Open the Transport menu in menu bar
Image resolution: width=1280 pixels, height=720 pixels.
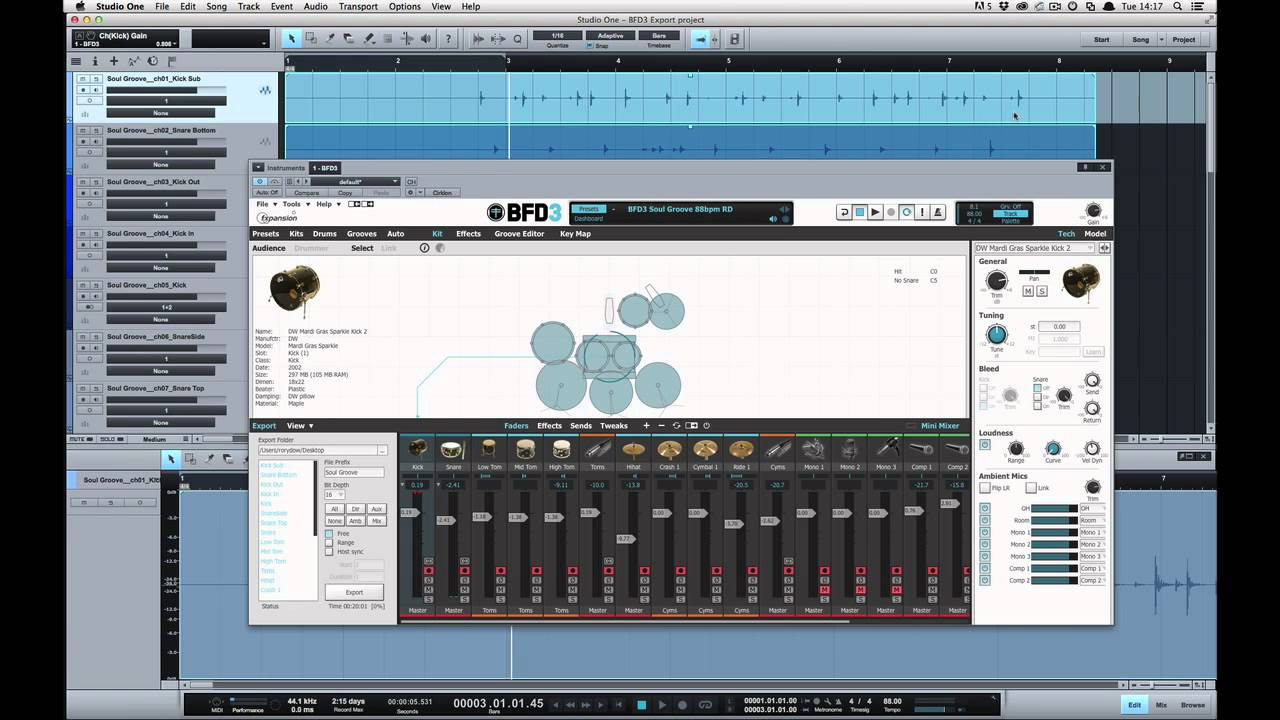pyautogui.click(x=358, y=6)
